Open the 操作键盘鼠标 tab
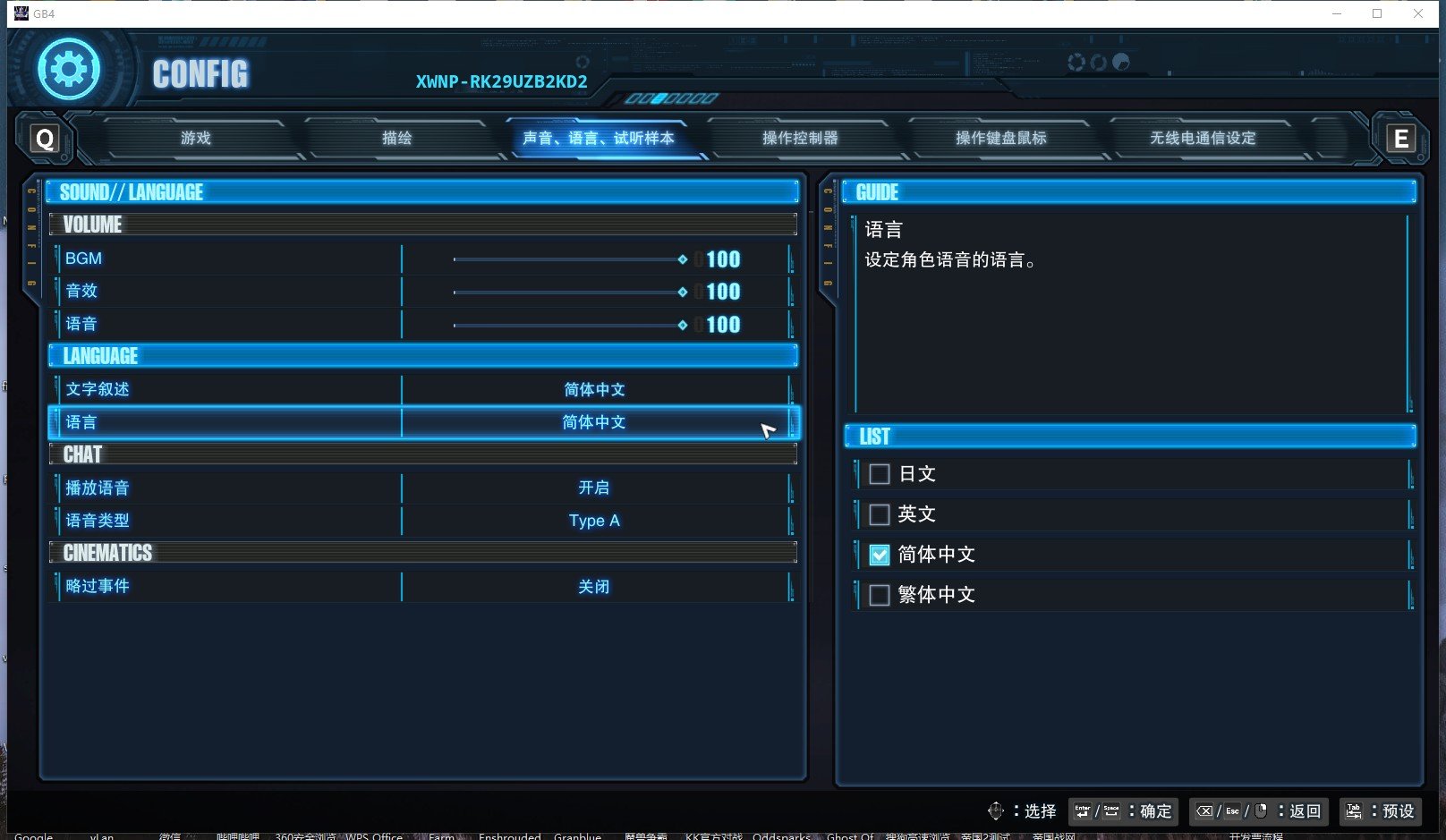This screenshot has height=840, width=1446. pos(1000,138)
